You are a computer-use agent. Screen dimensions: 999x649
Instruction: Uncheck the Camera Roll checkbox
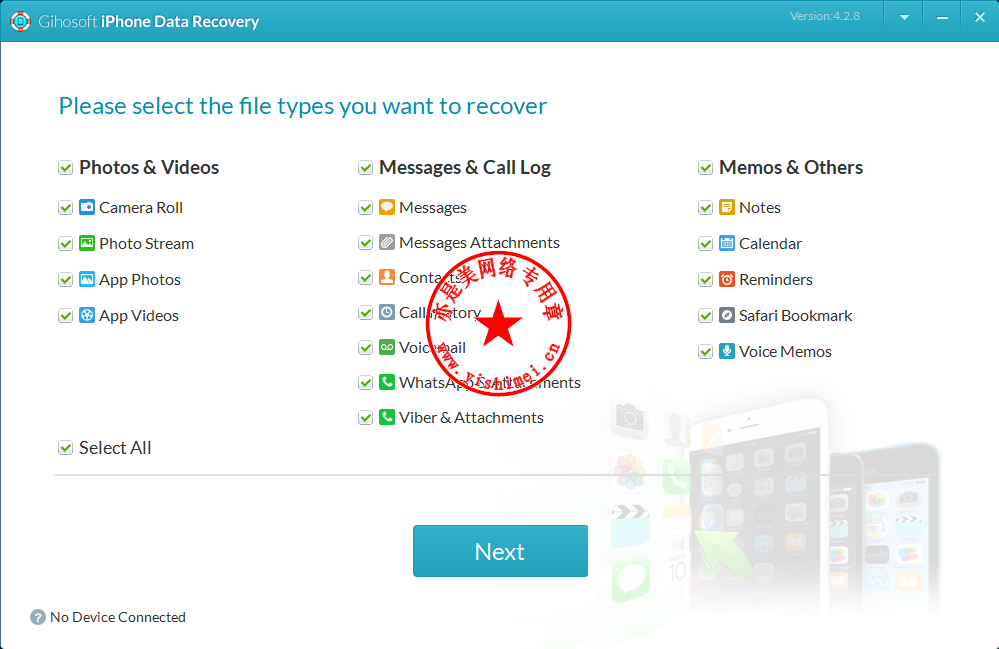[x=66, y=208]
